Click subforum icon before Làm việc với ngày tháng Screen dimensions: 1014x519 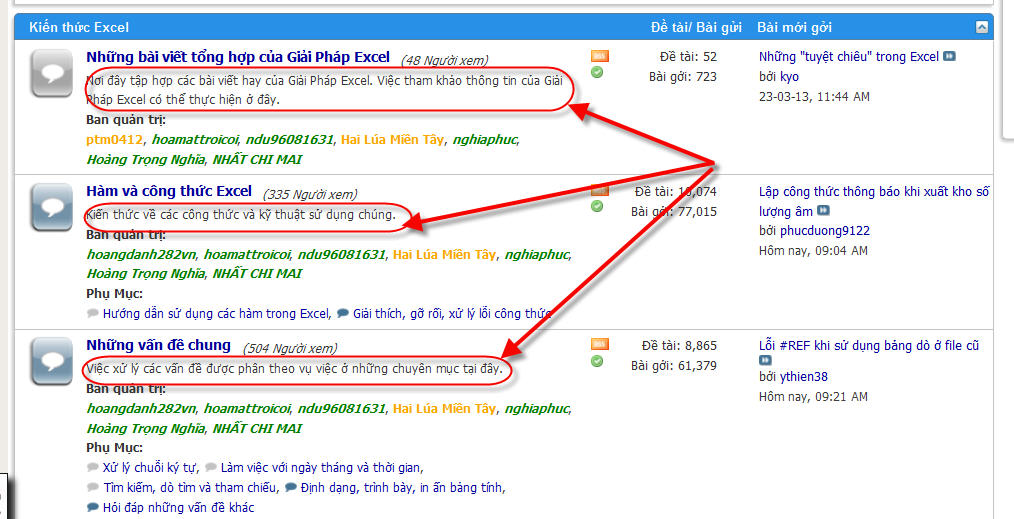pos(211,467)
